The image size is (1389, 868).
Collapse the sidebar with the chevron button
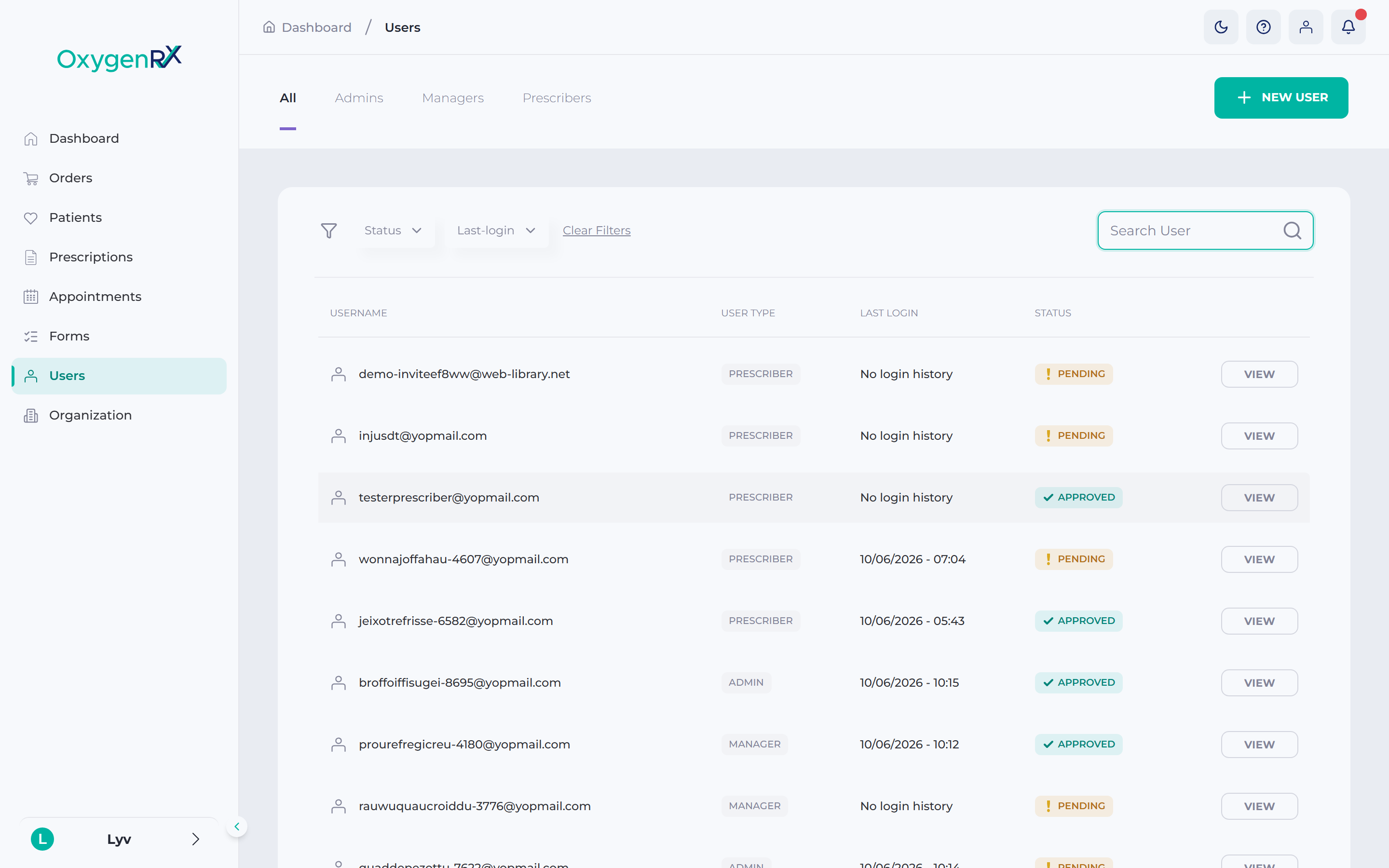236,827
